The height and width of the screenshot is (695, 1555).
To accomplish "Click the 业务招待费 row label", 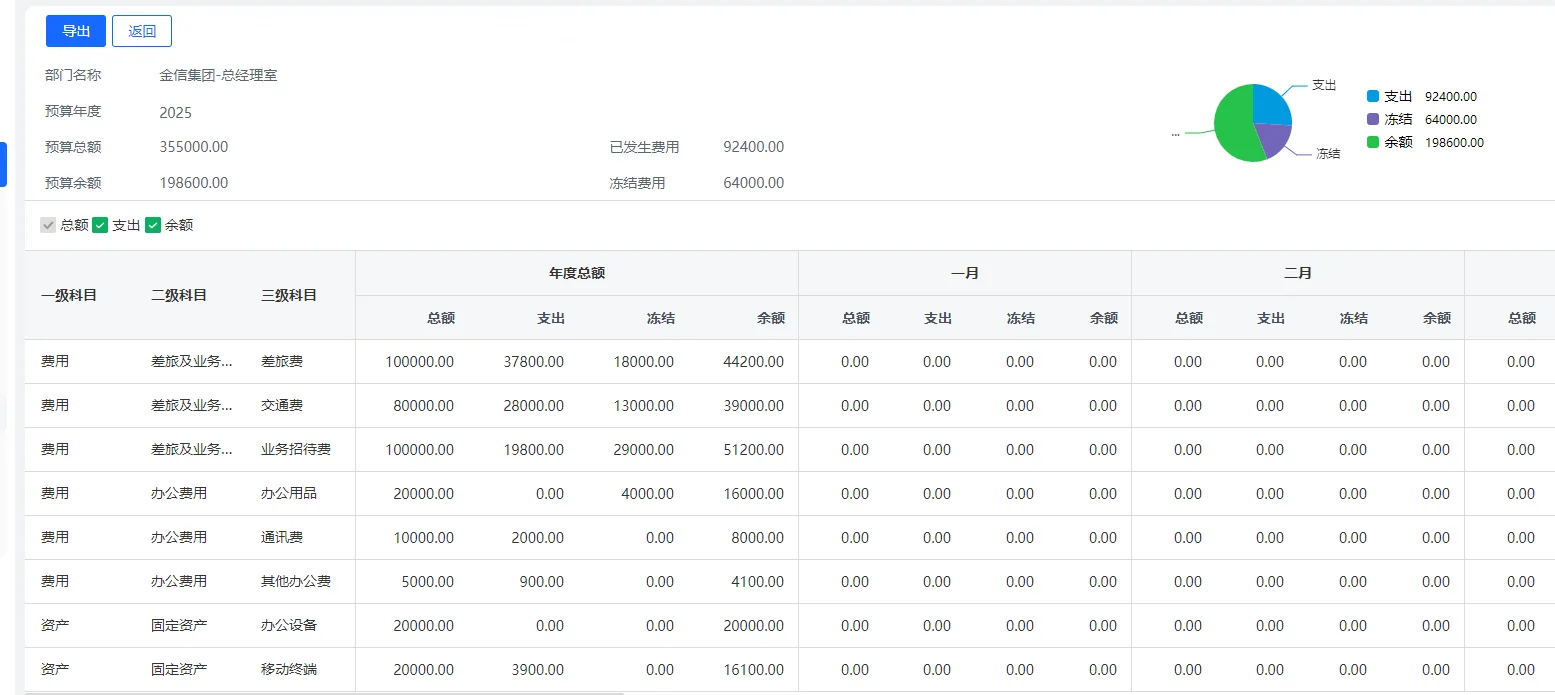I will click(296, 450).
